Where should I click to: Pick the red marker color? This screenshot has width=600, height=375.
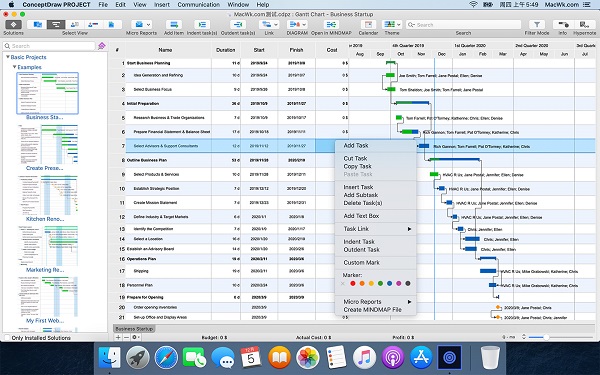[x=352, y=284]
